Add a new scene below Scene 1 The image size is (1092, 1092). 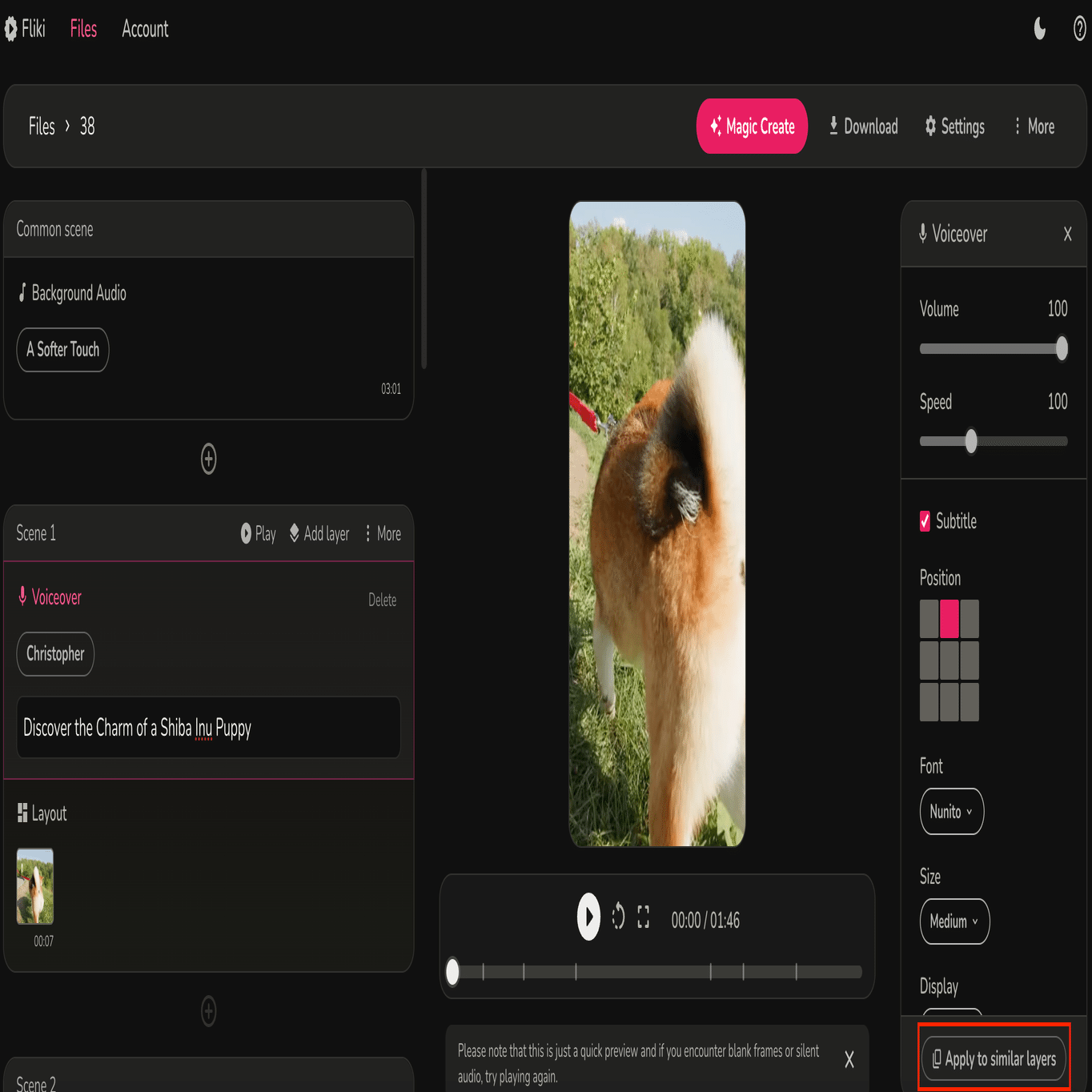click(x=208, y=1011)
